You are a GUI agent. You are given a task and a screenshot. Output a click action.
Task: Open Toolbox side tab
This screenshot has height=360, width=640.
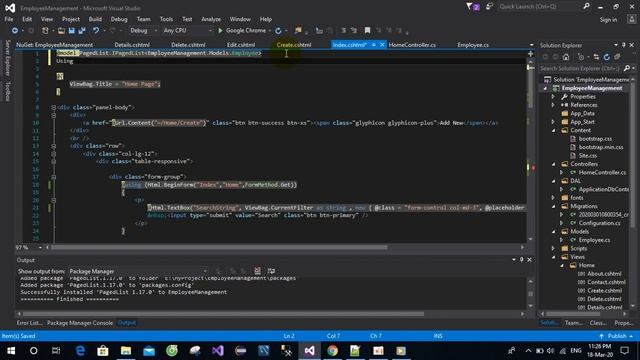coord(7,91)
